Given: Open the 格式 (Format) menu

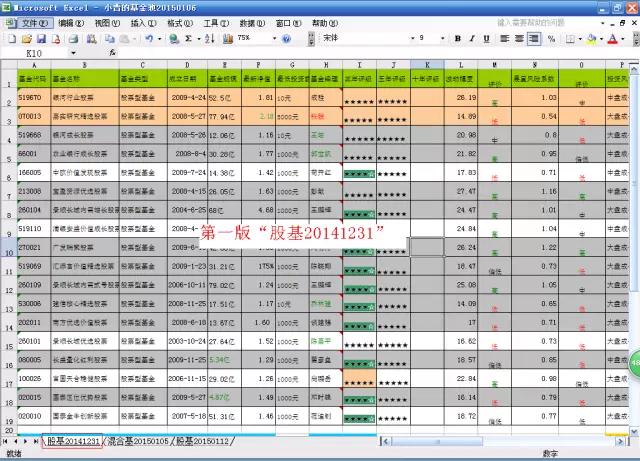Looking at the screenshot, I should (180, 23).
